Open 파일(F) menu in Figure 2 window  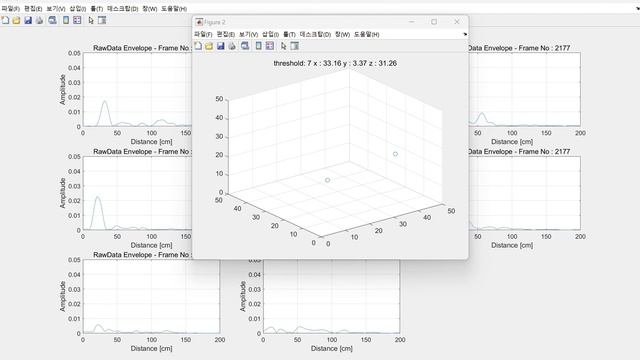tap(203, 35)
